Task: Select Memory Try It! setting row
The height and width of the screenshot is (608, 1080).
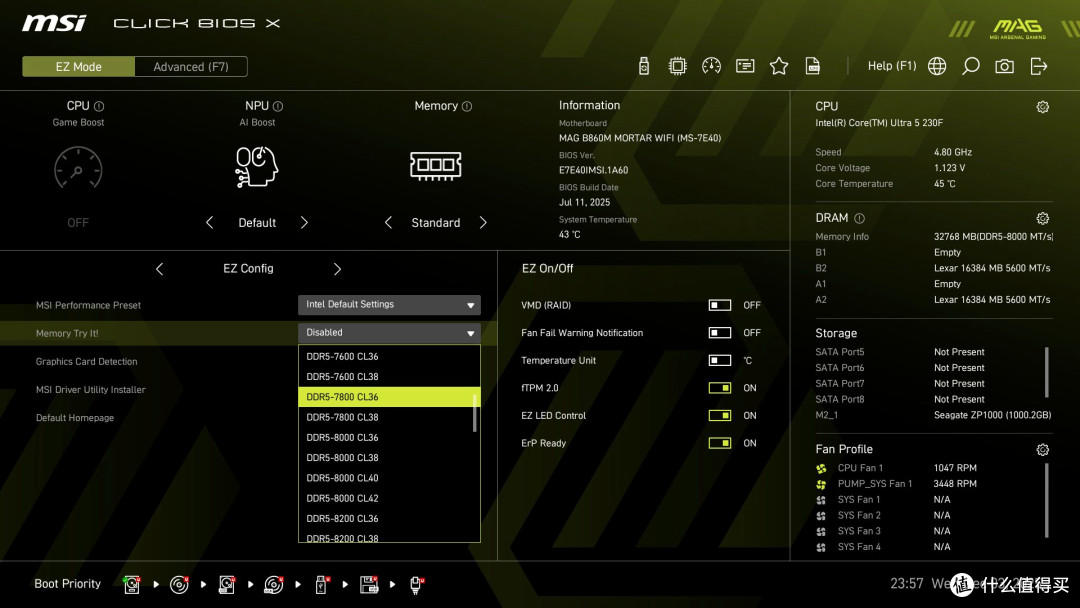Action: (x=248, y=333)
